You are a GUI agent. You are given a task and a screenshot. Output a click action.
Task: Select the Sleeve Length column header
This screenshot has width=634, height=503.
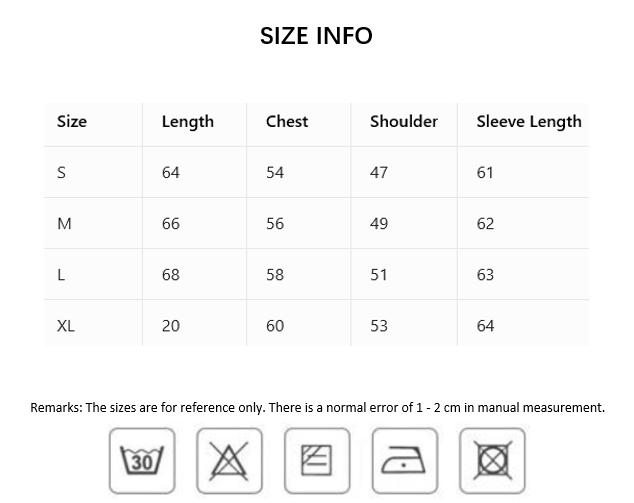pyautogui.click(x=529, y=122)
